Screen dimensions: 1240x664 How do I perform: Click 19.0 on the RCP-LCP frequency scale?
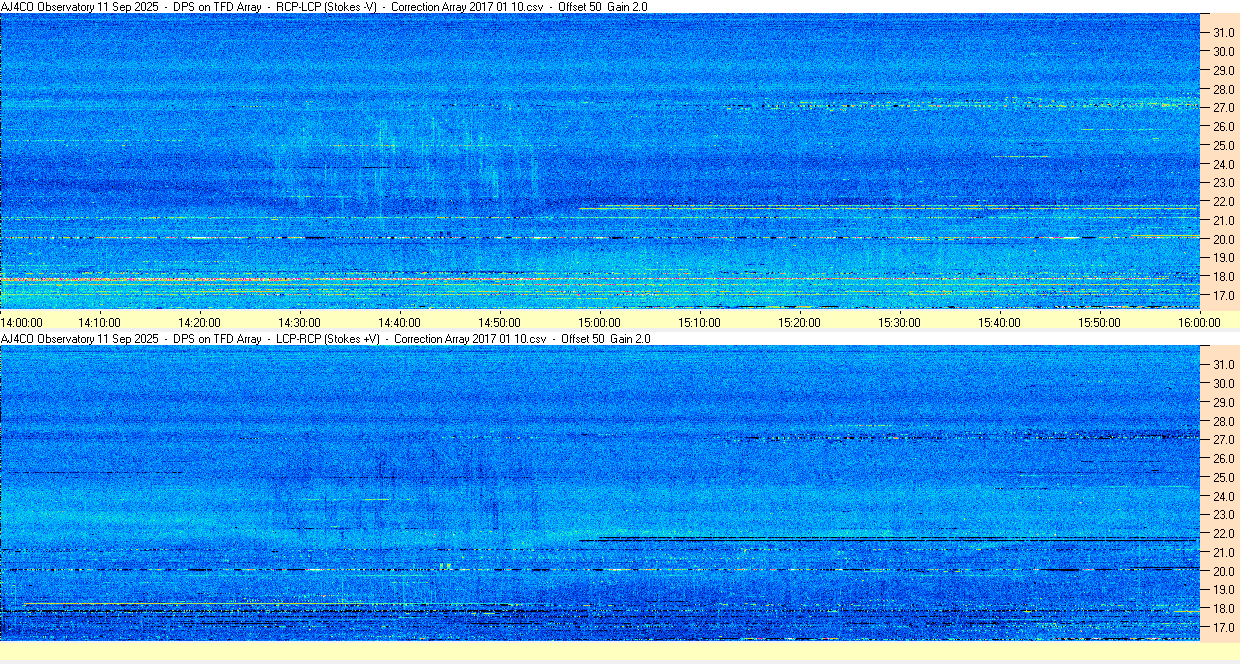(x=1224, y=258)
